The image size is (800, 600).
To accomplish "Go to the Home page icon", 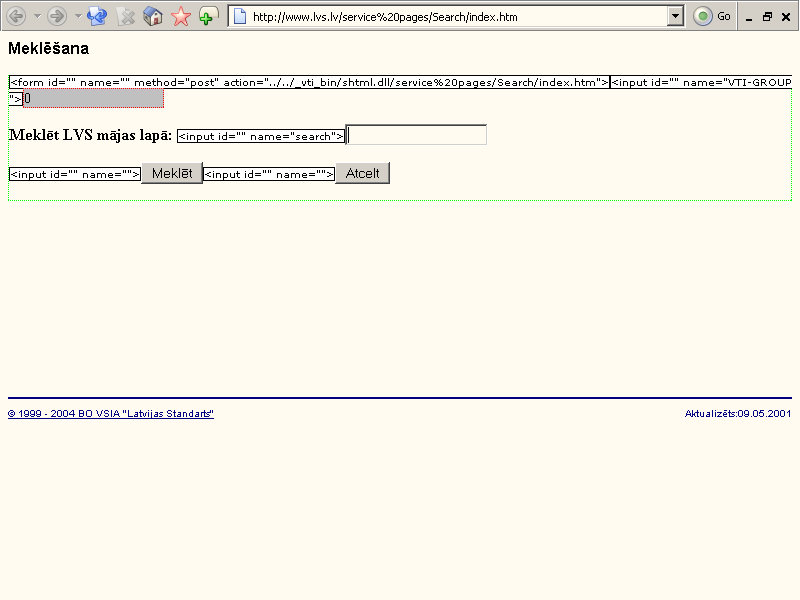I will click(153, 16).
